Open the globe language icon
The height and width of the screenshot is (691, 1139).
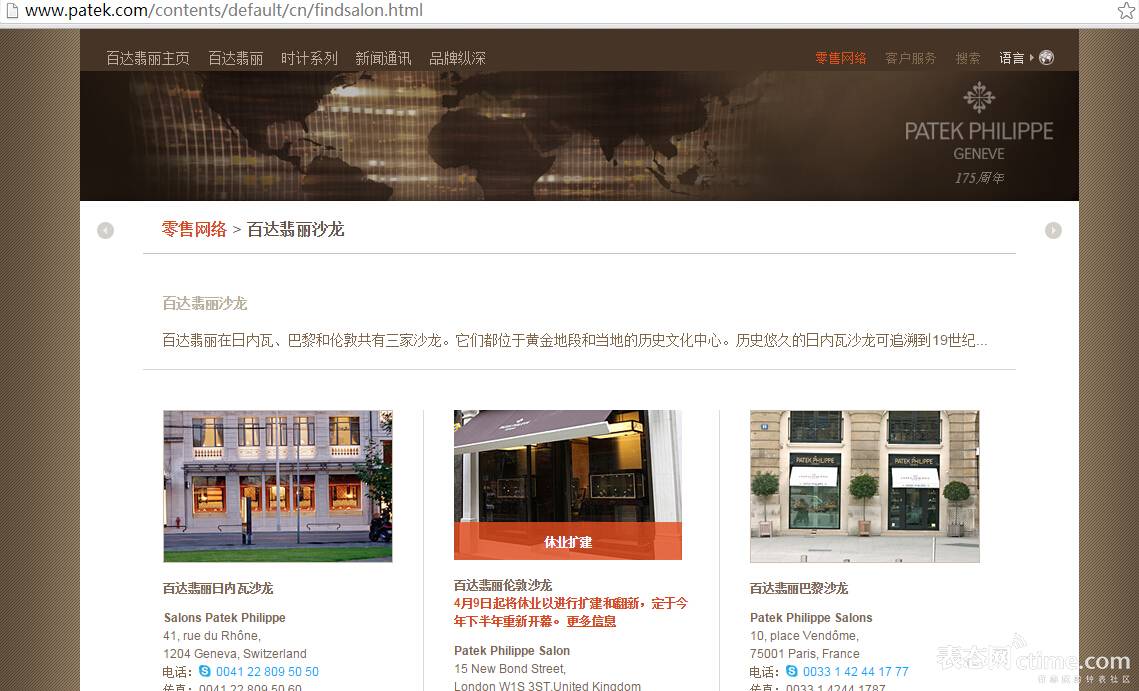tap(1046, 57)
